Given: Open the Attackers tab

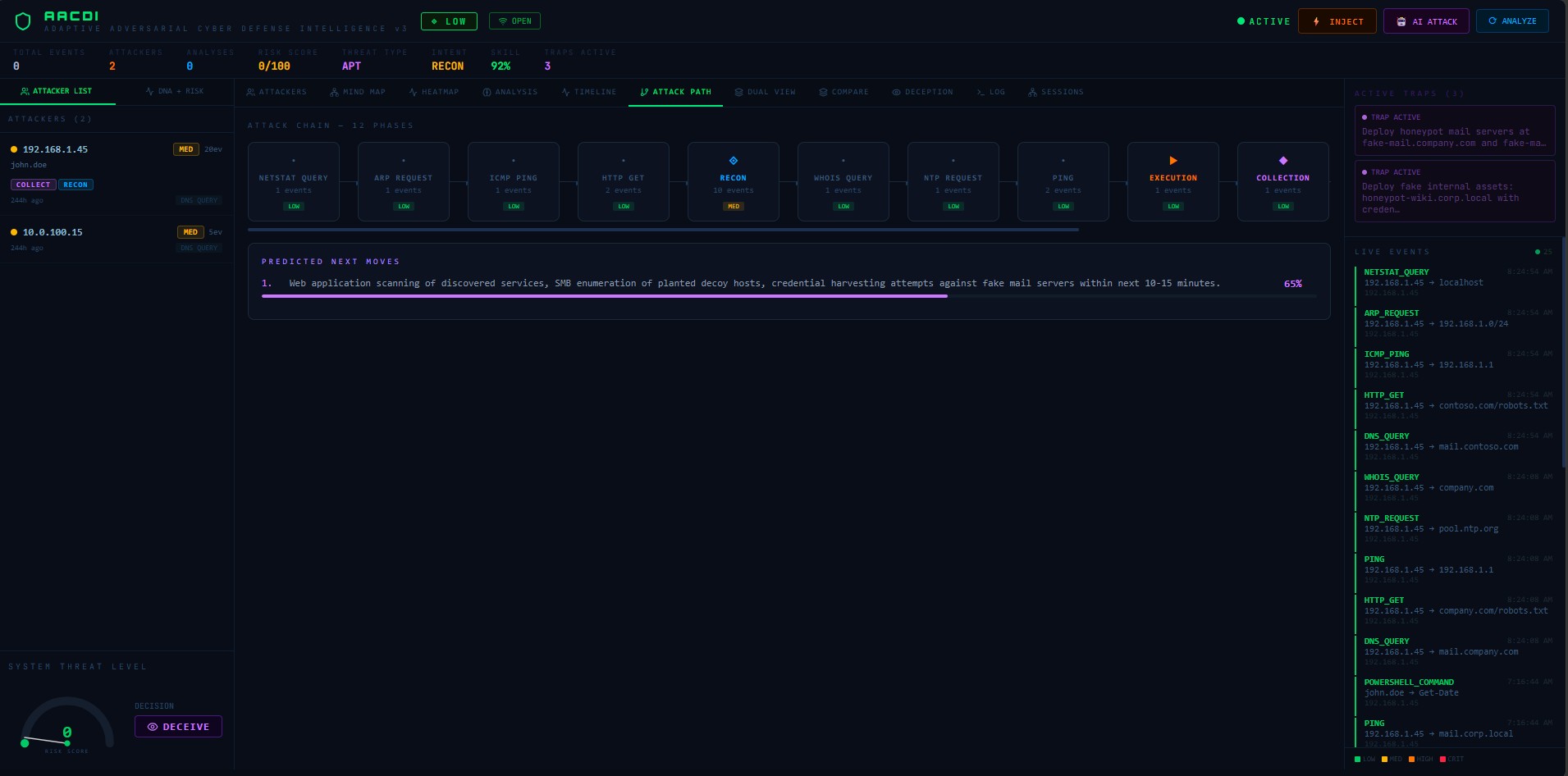Looking at the screenshot, I should [277, 92].
